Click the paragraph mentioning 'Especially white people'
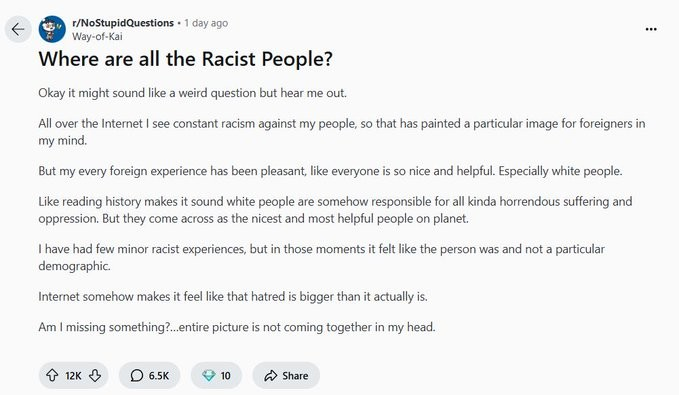Screen dimensions: 679x395 330,171
